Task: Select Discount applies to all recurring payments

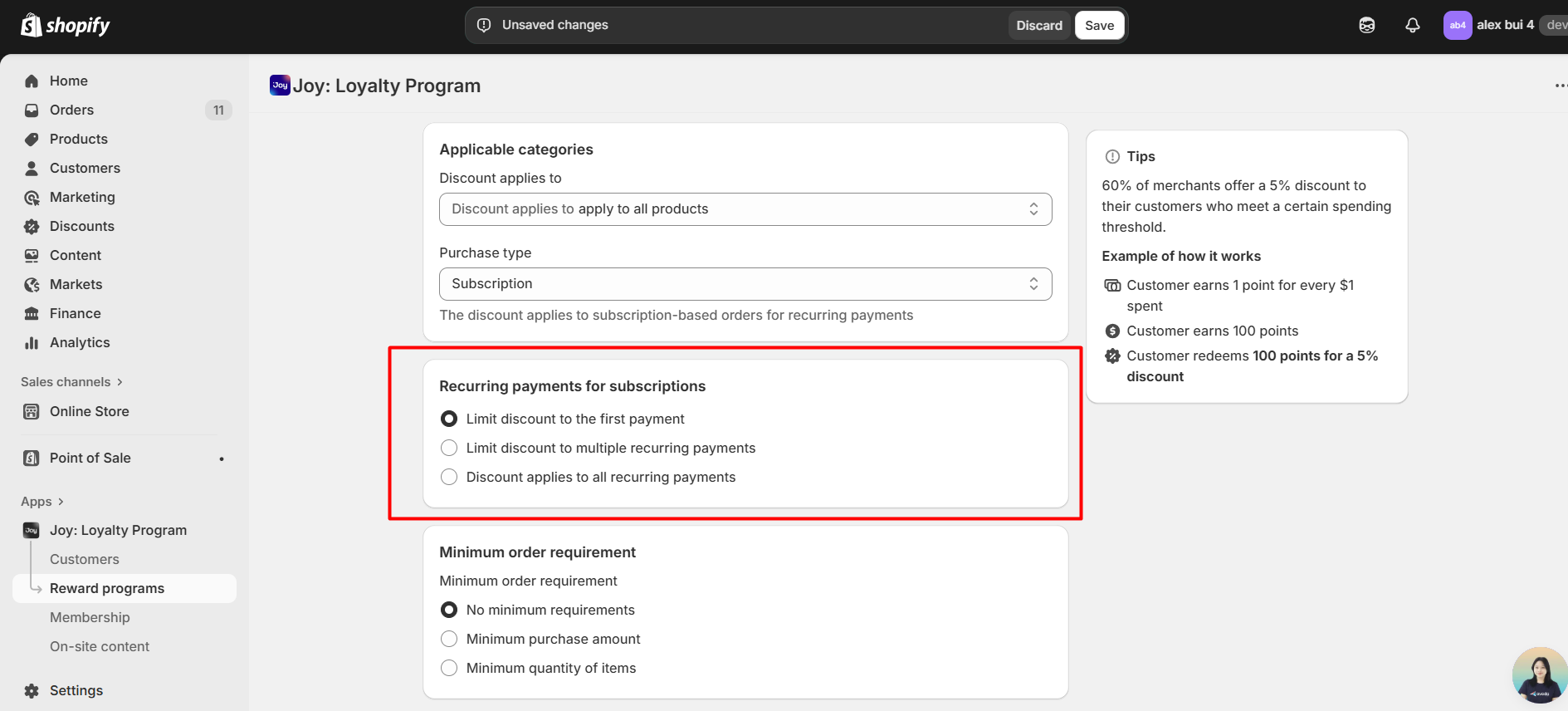Action: click(x=449, y=478)
